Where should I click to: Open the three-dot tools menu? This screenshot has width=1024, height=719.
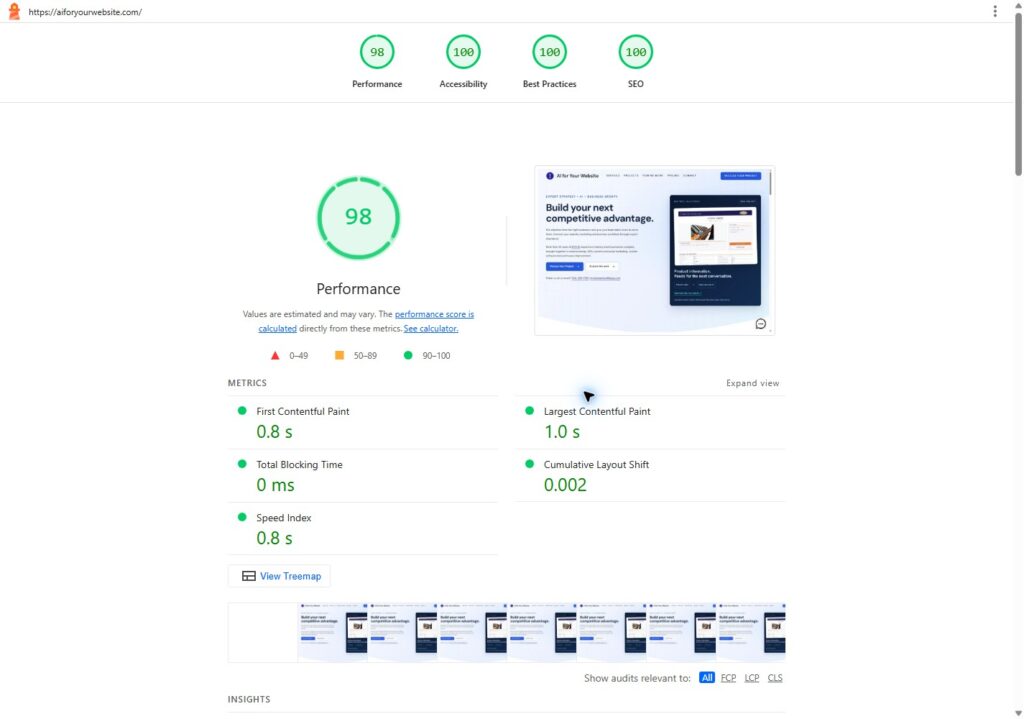995,11
